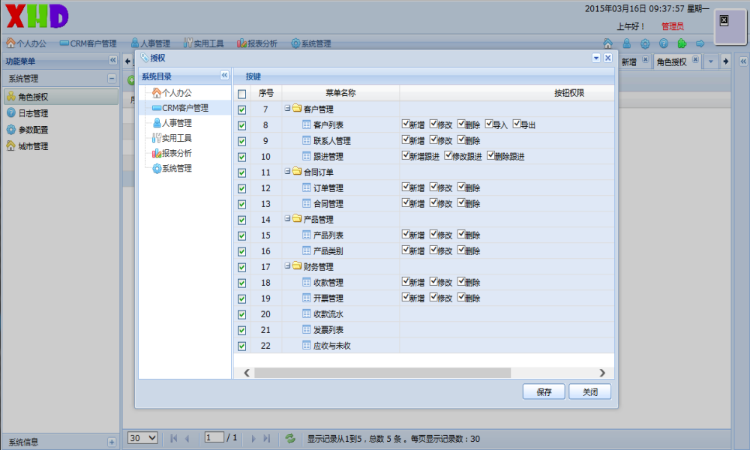Click the scrollbar right arrow in grid
The width and height of the screenshot is (750, 450).
coord(602,373)
